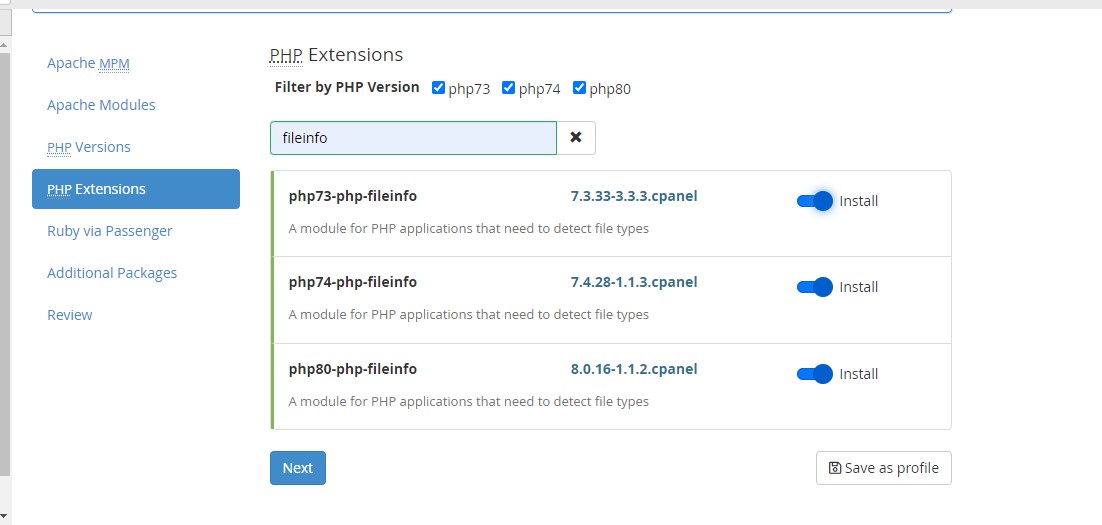Open the Additional Packages section
The height and width of the screenshot is (525, 1102).
[x=112, y=273]
